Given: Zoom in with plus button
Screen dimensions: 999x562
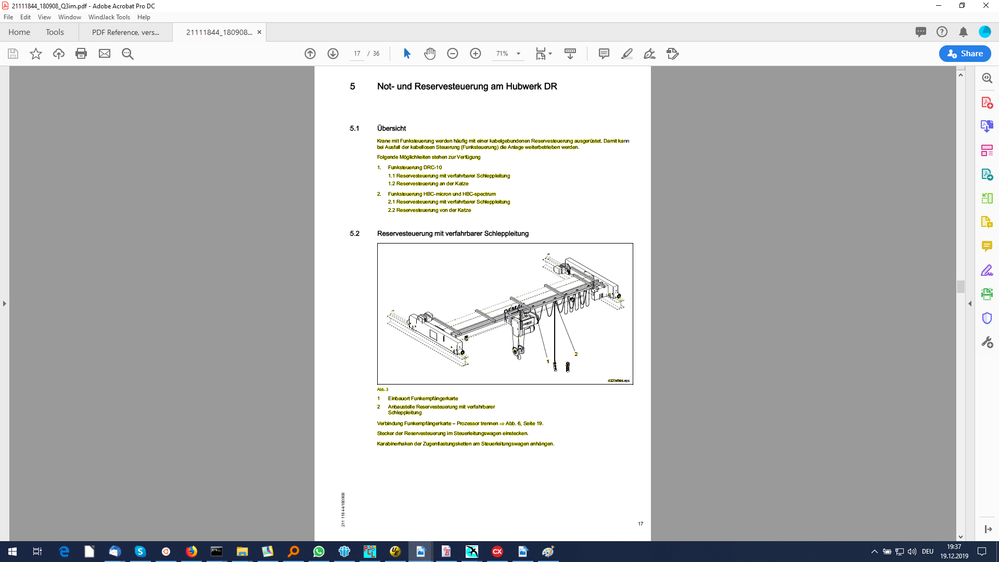Looking at the screenshot, I should point(475,54).
